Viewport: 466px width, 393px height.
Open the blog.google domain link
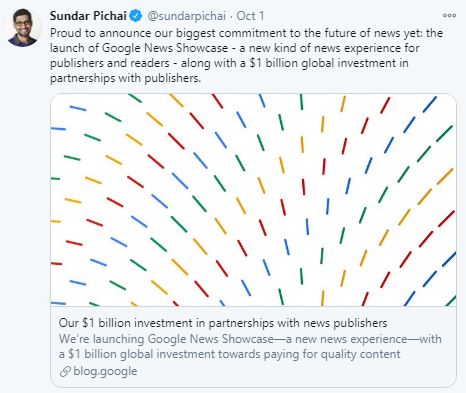(x=105, y=371)
